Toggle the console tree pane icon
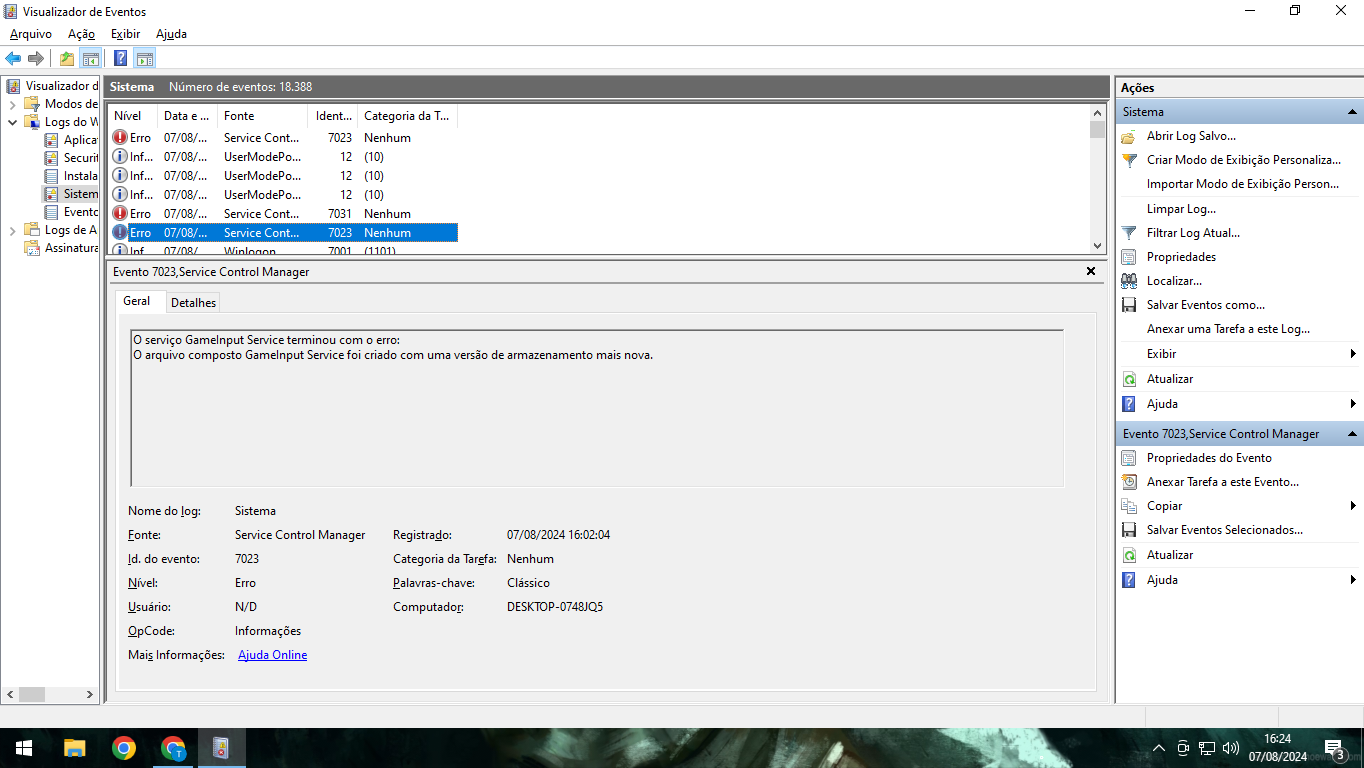Screen dimensions: 1364x768 [90, 58]
